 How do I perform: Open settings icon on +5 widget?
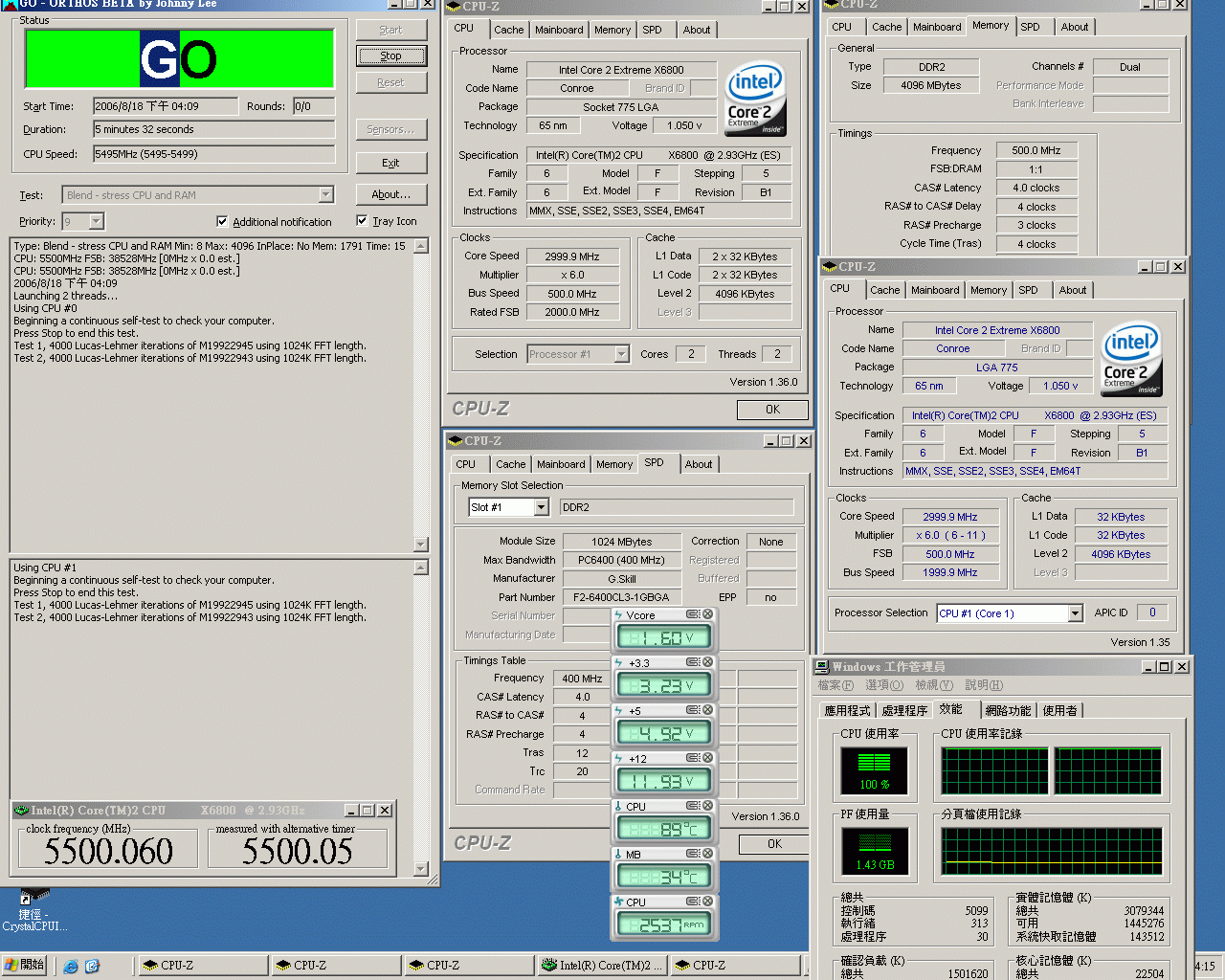(x=693, y=710)
